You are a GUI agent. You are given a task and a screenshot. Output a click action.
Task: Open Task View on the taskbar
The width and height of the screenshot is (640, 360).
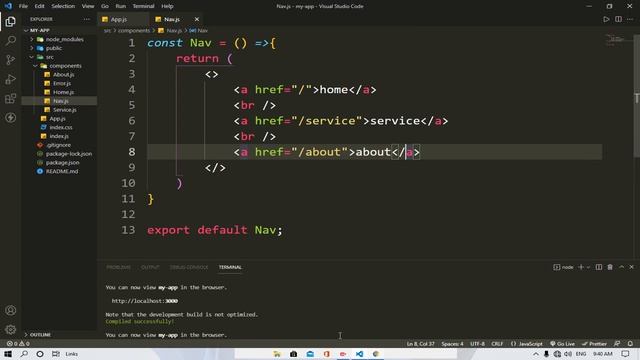(56, 354)
